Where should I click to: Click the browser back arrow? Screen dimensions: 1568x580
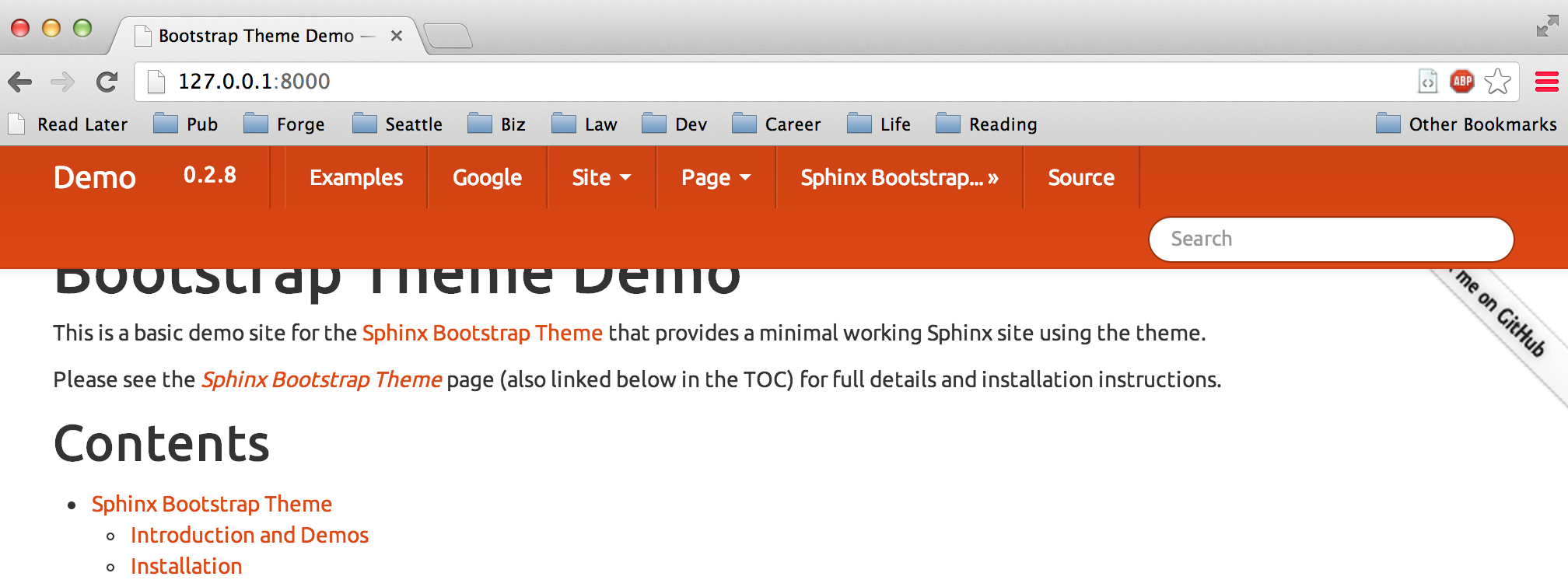pyautogui.click(x=20, y=82)
